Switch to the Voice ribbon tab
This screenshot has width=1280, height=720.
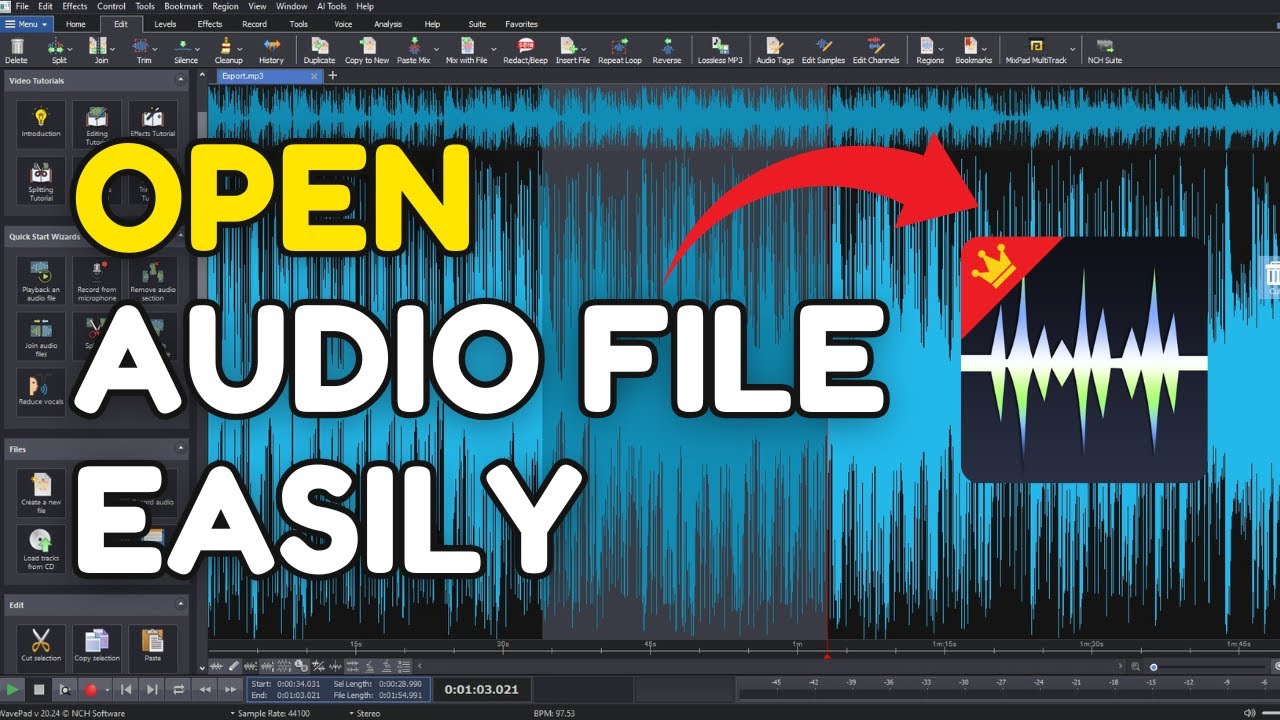(343, 24)
